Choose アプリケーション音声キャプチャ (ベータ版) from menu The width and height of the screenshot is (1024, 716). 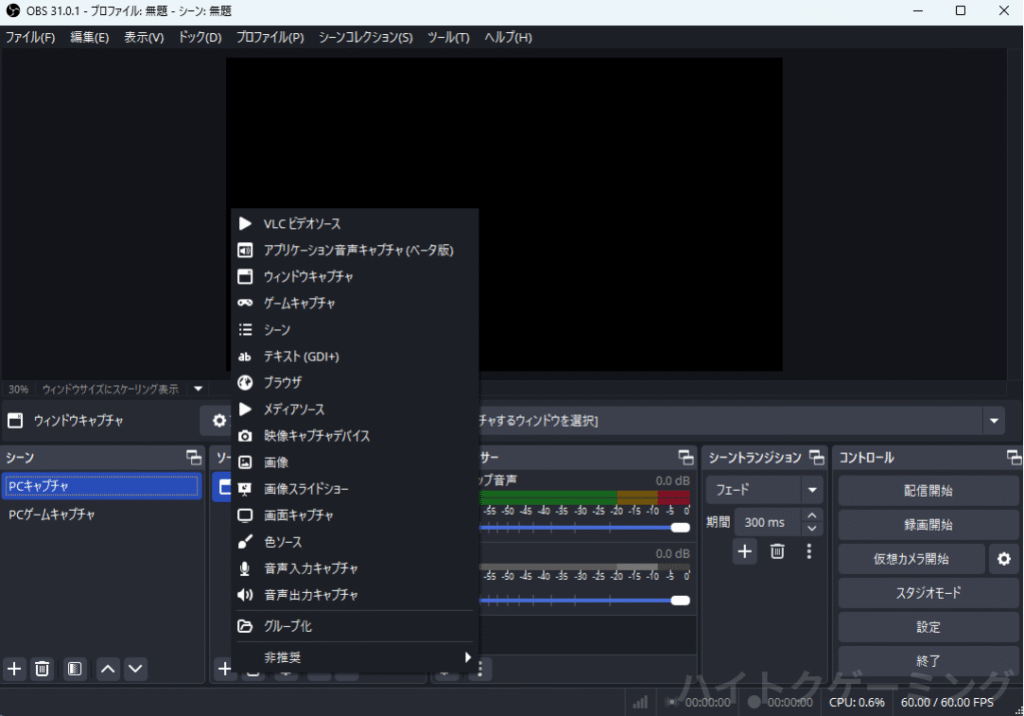(x=355, y=250)
